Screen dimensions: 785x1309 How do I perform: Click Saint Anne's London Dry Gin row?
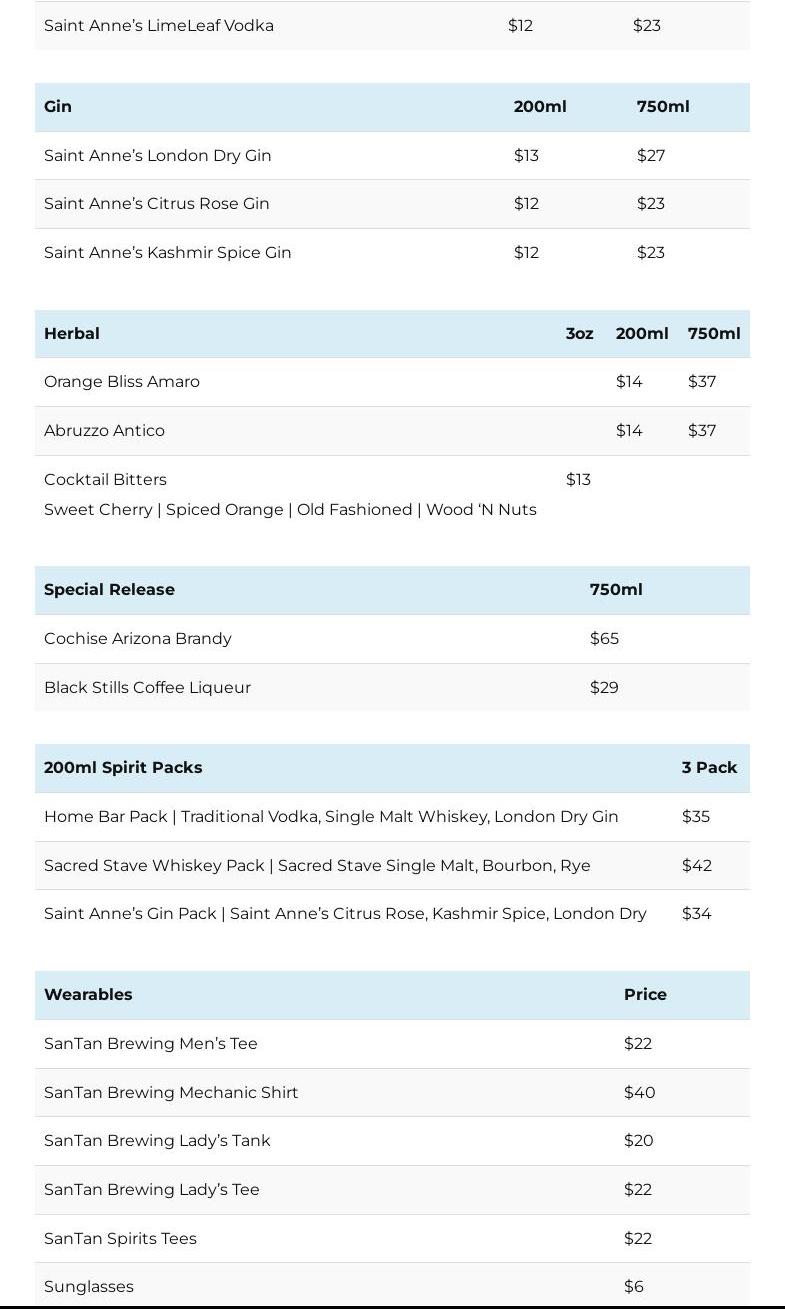(x=158, y=155)
